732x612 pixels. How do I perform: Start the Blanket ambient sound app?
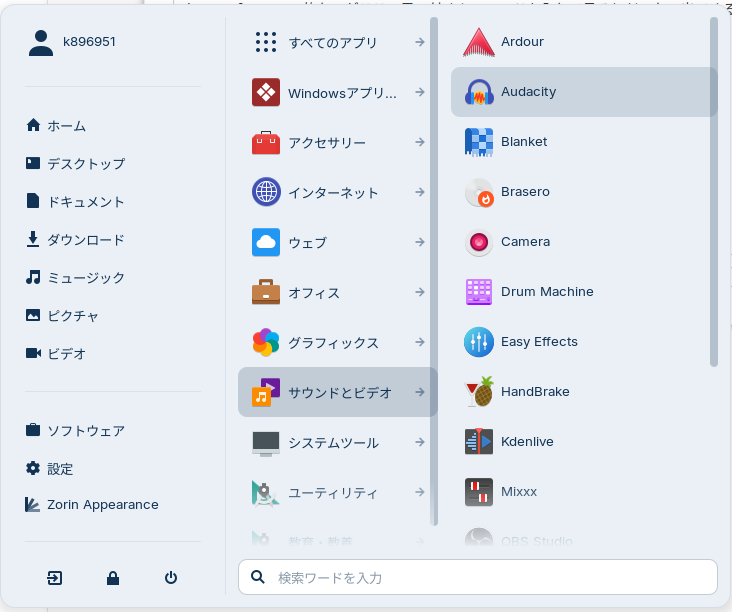(523, 142)
